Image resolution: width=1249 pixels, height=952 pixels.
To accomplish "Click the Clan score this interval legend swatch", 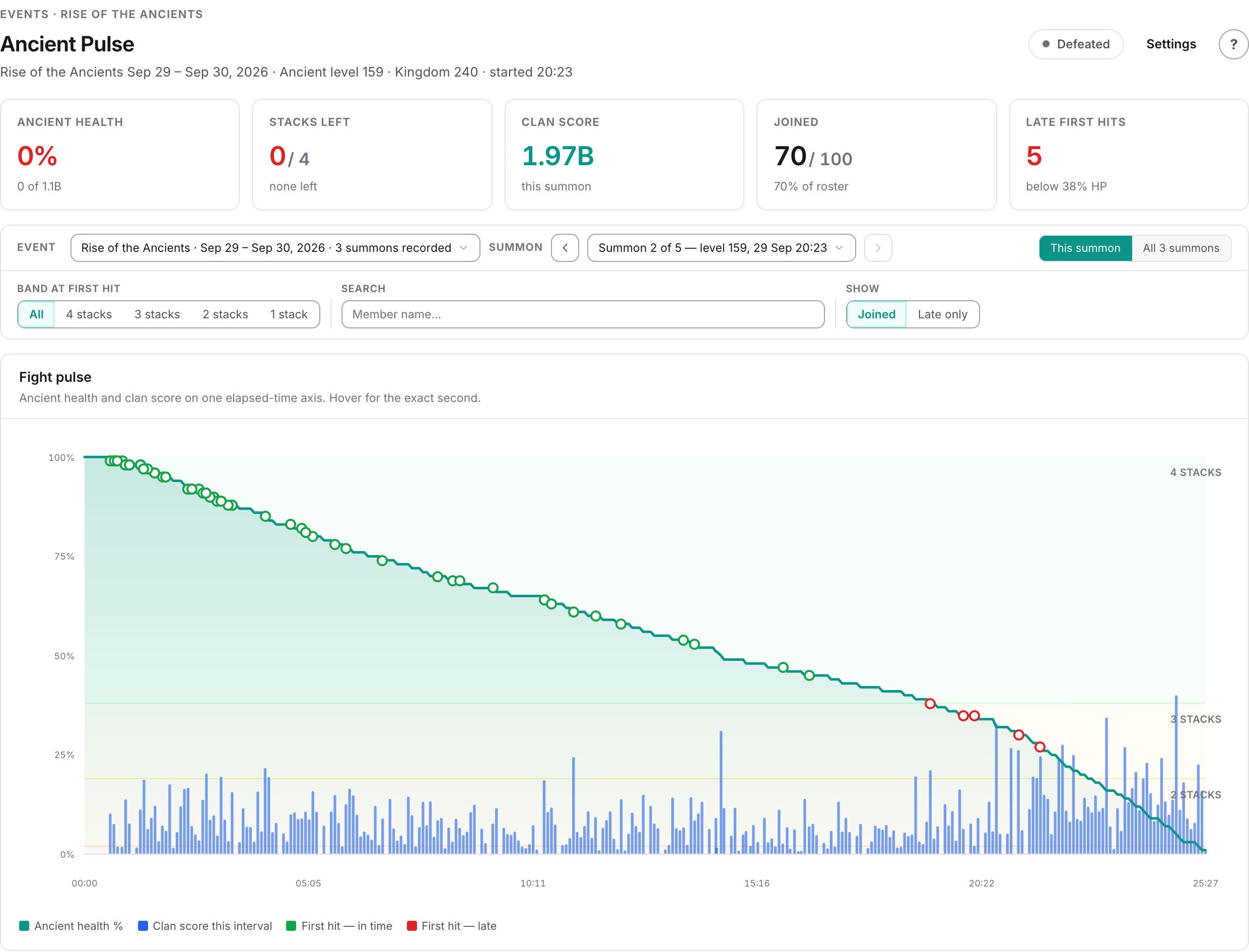I will point(143,925).
